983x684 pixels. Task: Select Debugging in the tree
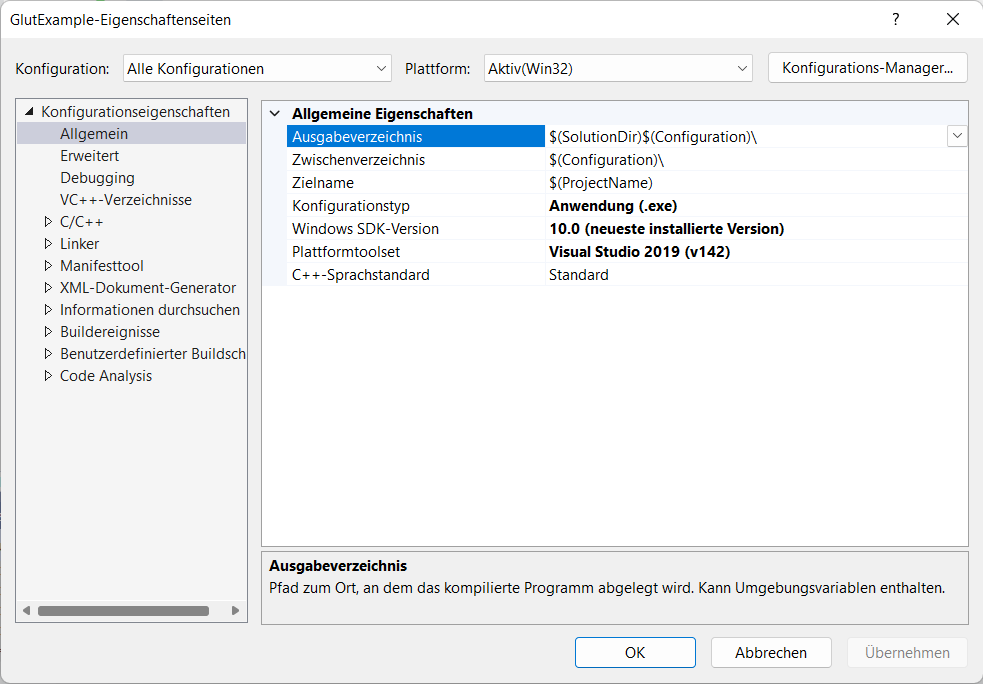[97, 177]
